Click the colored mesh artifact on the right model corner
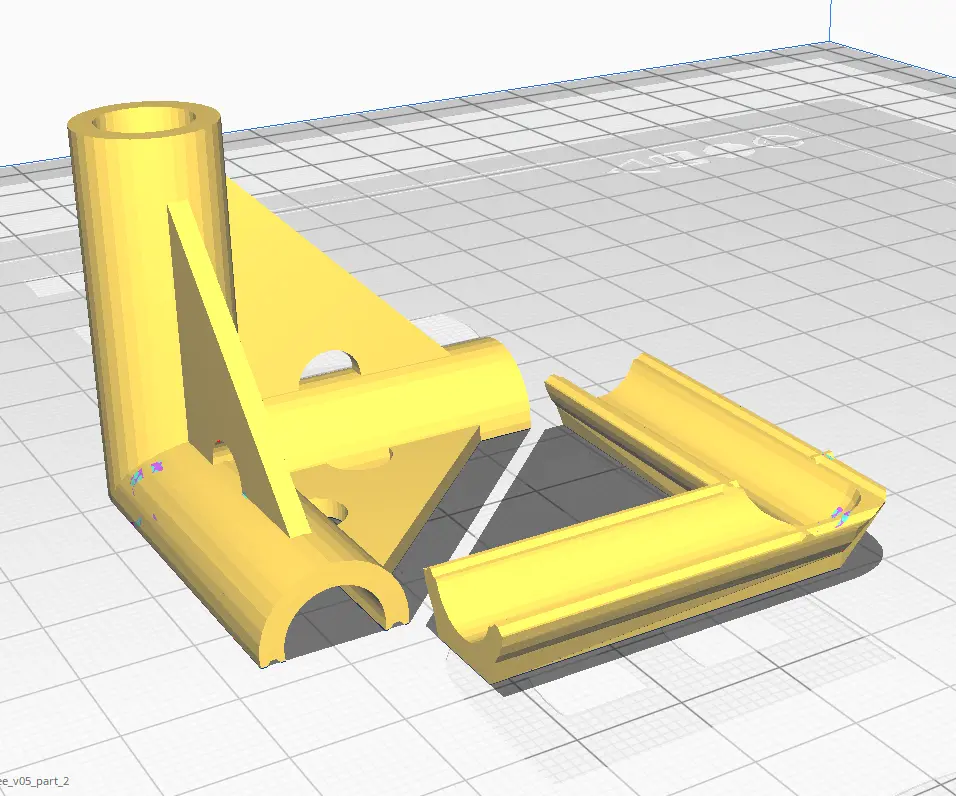Viewport: 956px width, 796px height. [x=838, y=514]
